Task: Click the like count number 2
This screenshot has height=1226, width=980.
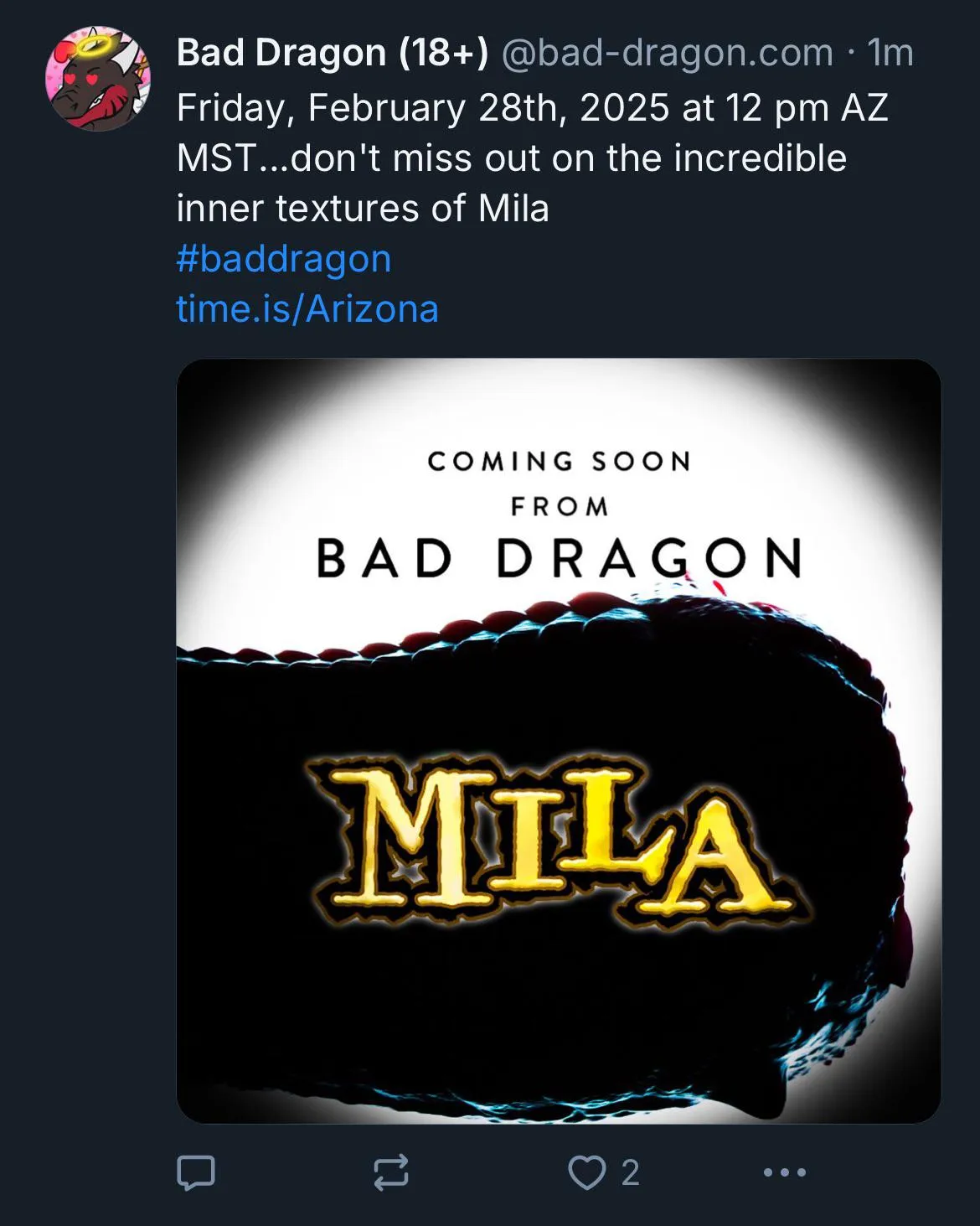Action: point(631,1172)
